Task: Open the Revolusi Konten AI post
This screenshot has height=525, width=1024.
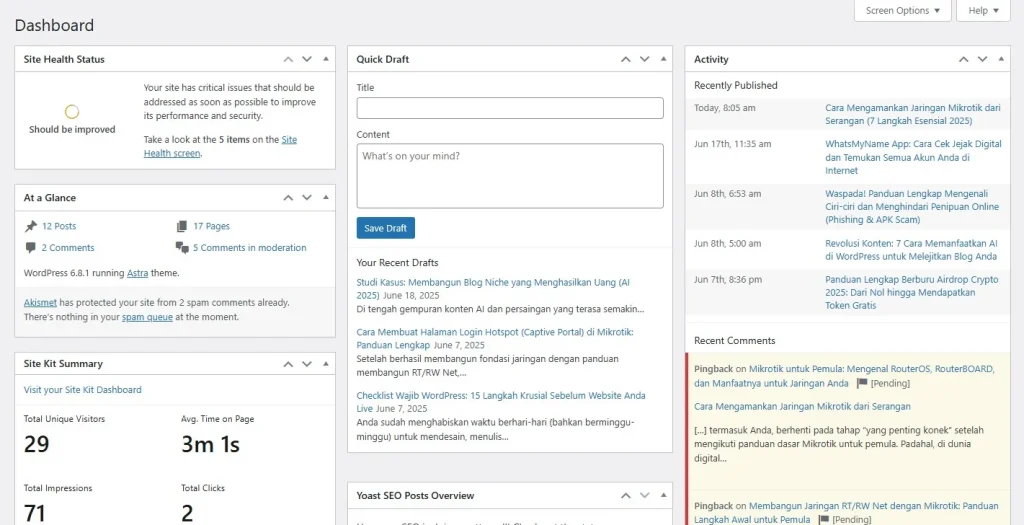Action: click(x=911, y=249)
